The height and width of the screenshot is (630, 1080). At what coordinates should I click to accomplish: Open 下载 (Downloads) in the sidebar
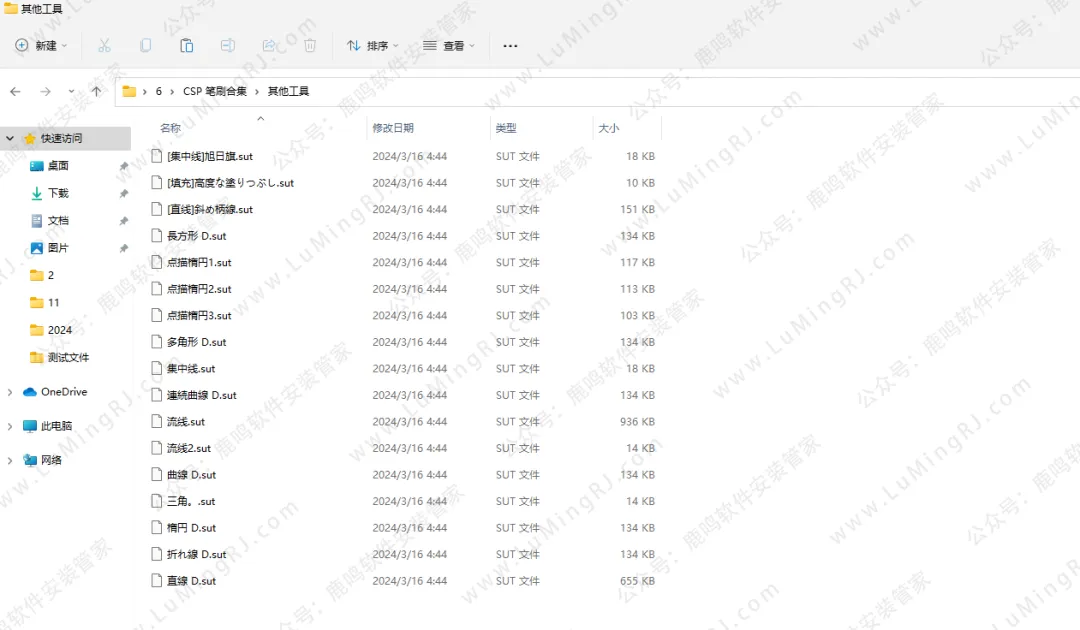coord(58,193)
